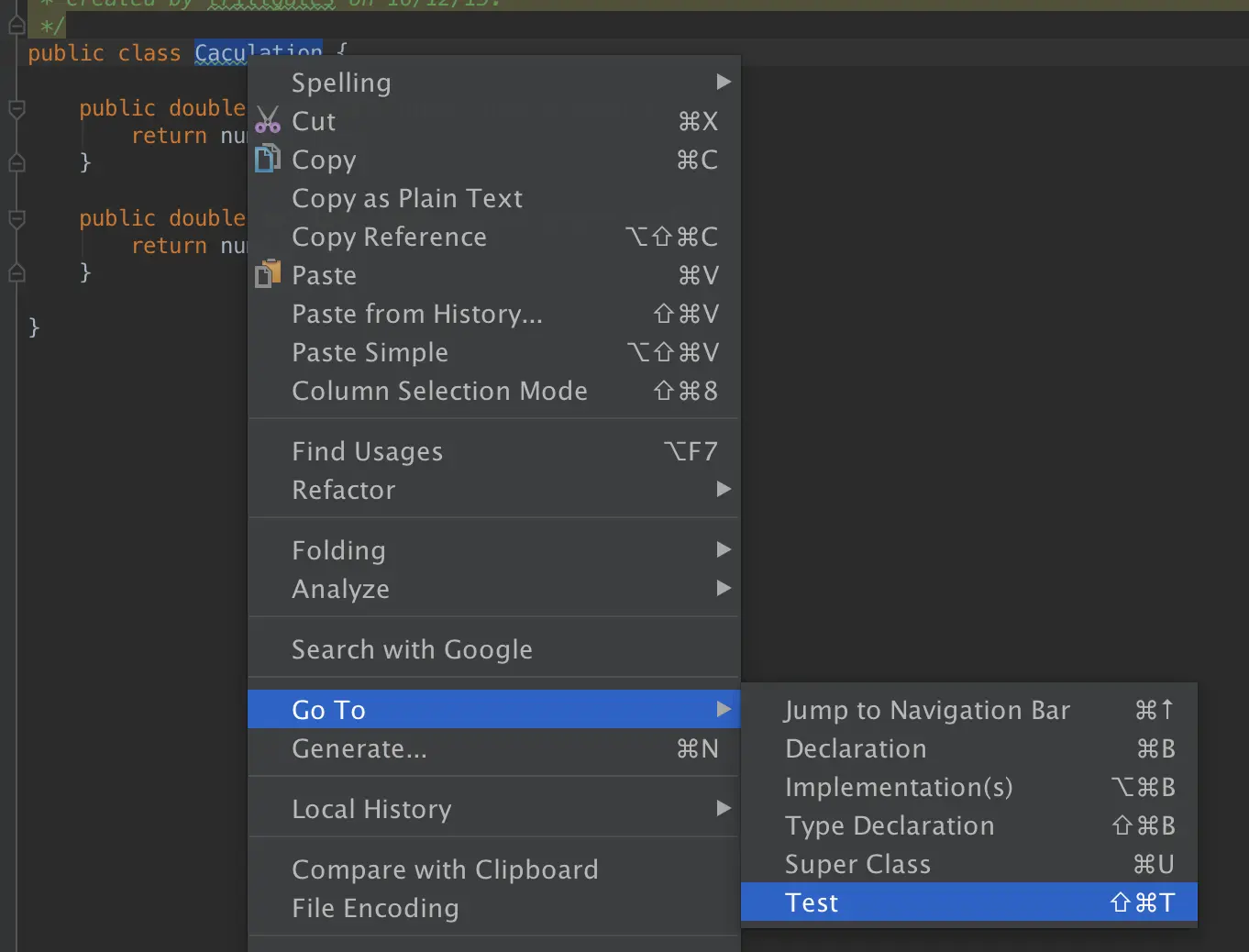The image size is (1249, 952).
Task: Expand the Local History submenu arrow
Action: click(x=724, y=808)
